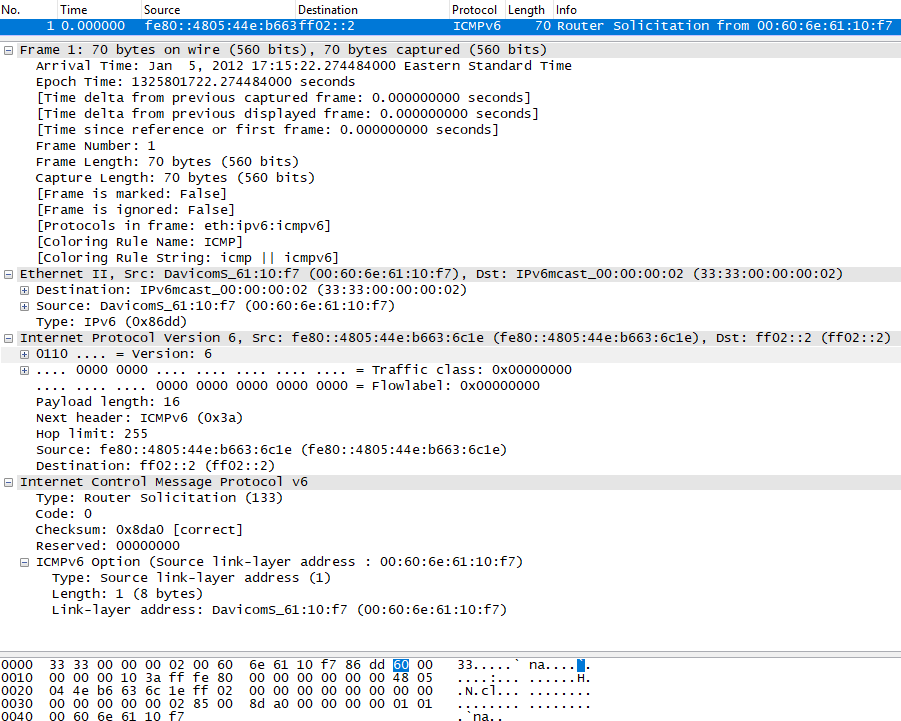
Task: Click the highlighted 60 byte in hex pane
Action: click(401, 664)
